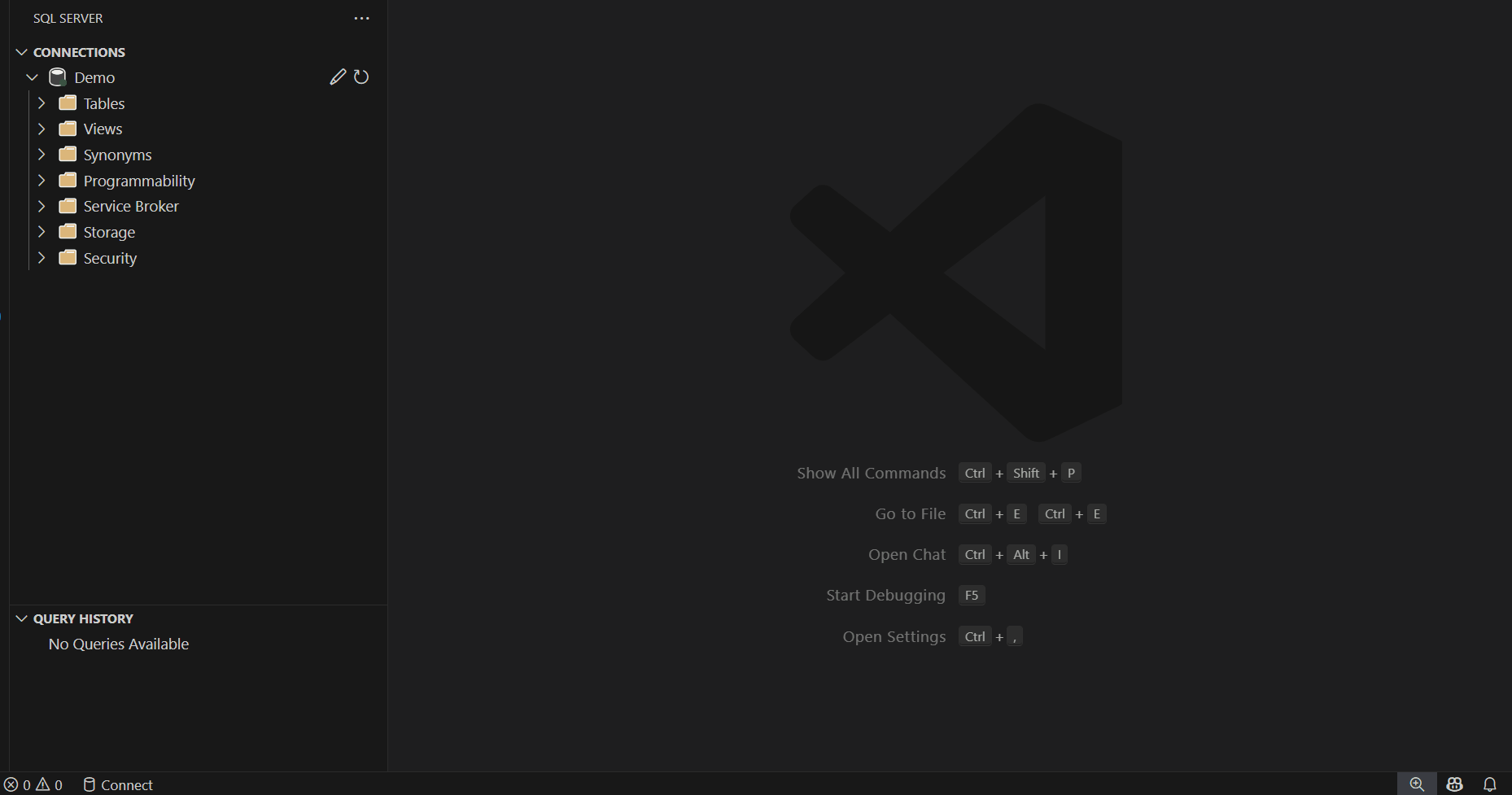Collapse the Query History section
The image size is (1512, 795).
(22, 618)
